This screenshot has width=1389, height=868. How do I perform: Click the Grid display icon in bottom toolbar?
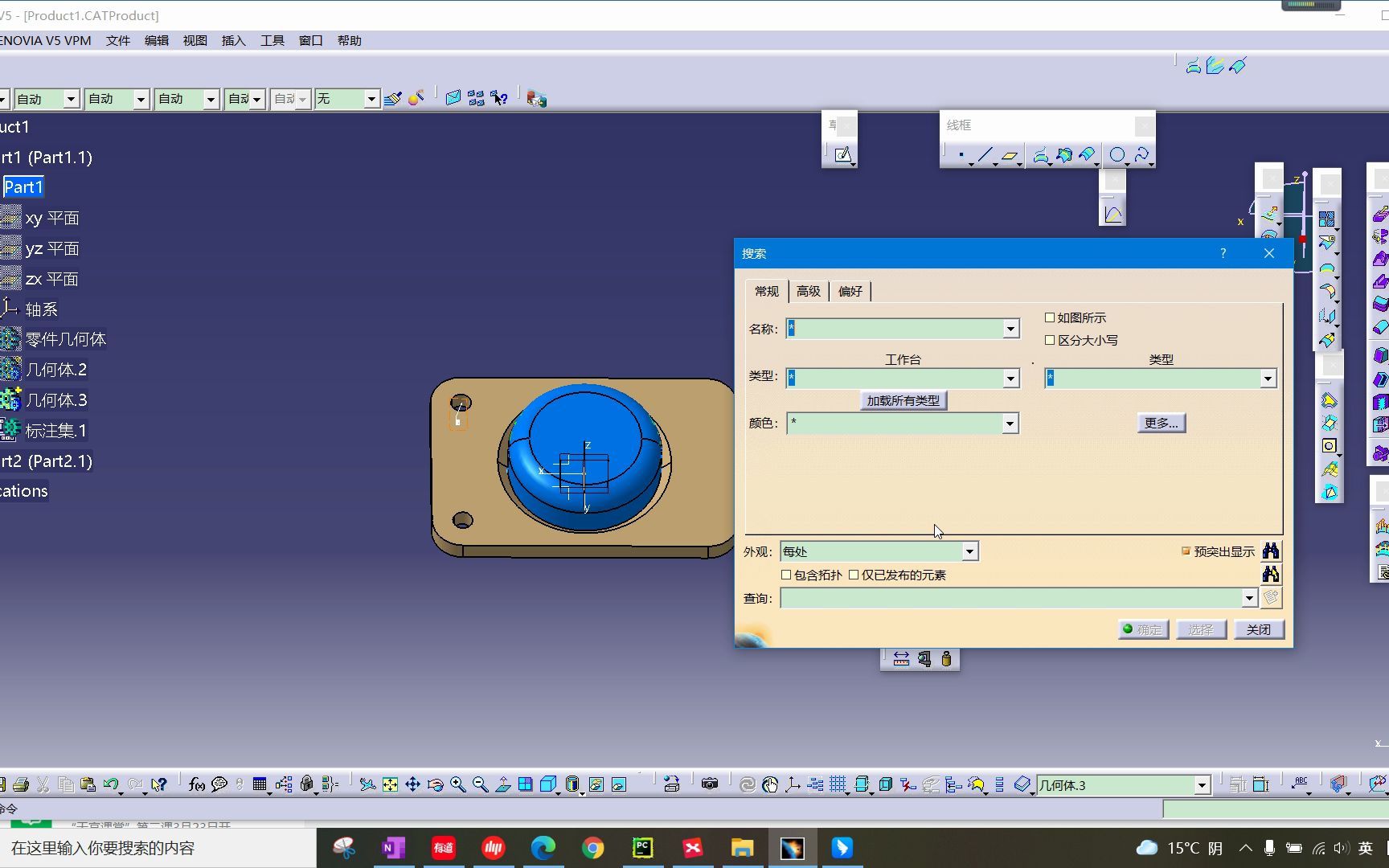coord(838,784)
